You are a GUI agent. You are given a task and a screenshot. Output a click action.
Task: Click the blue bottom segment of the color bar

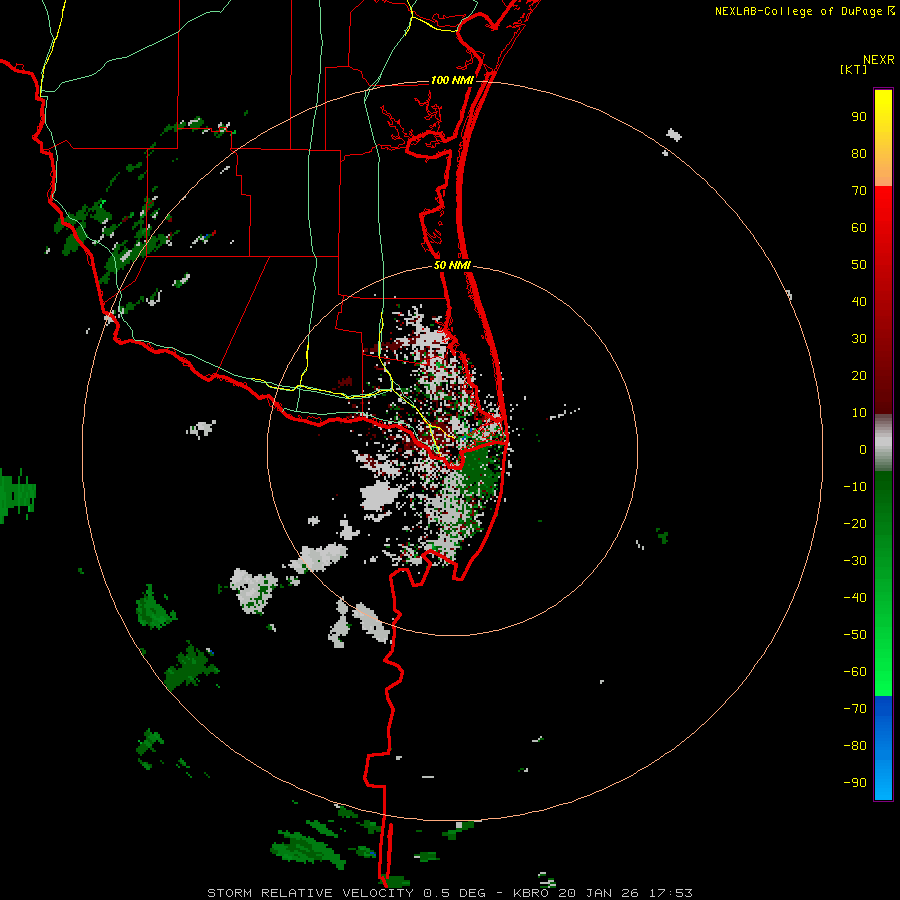(x=883, y=748)
